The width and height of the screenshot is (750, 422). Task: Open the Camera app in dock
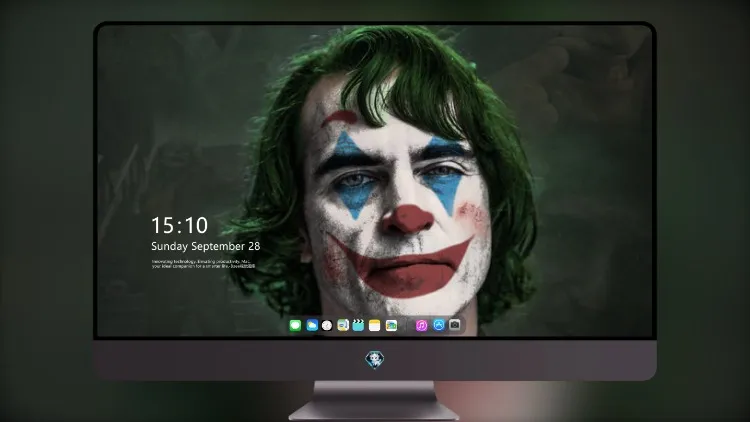[455, 325]
